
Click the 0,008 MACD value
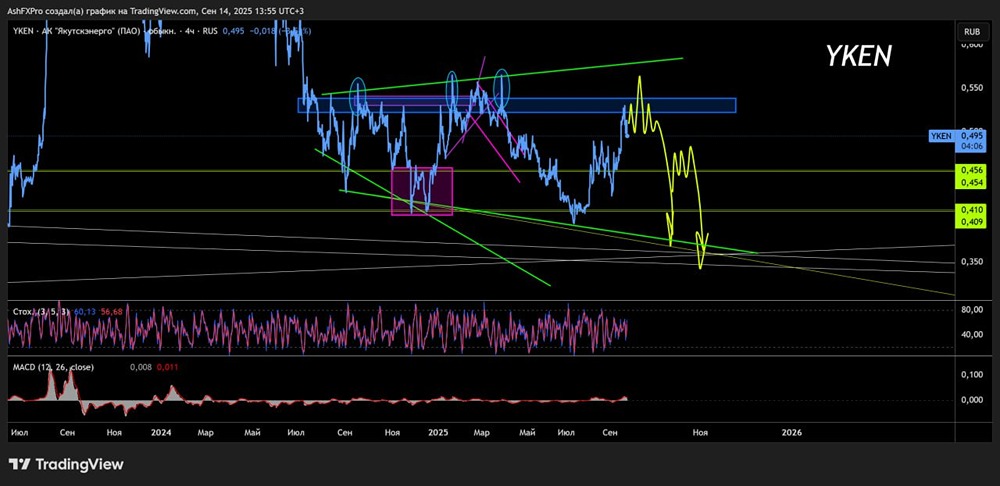(x=139, y=367)
